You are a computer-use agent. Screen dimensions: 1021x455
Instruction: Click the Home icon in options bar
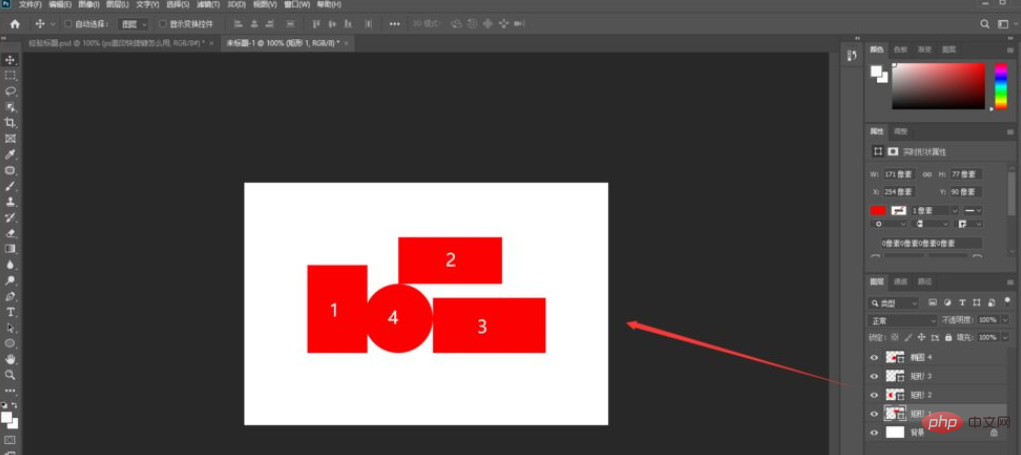click(x=15, y=24)
